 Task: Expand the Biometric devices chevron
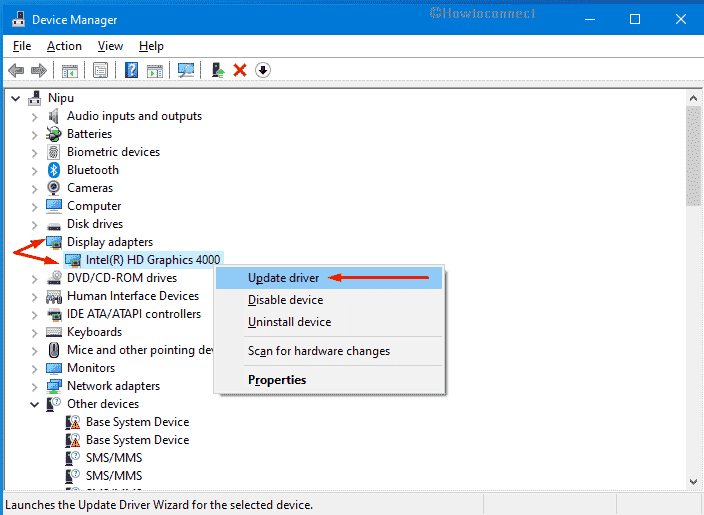[35, 153]
